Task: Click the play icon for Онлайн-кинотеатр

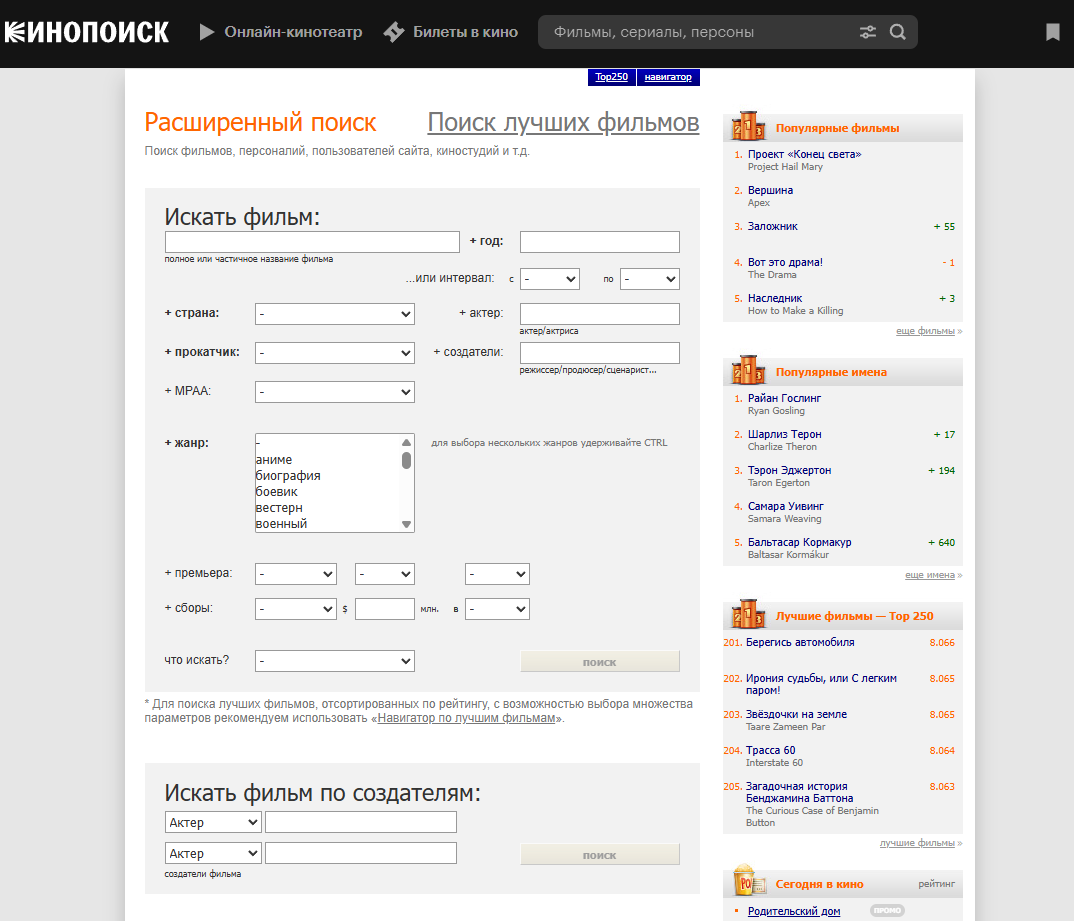Action: pyautogui.click(x=207, y=32)
